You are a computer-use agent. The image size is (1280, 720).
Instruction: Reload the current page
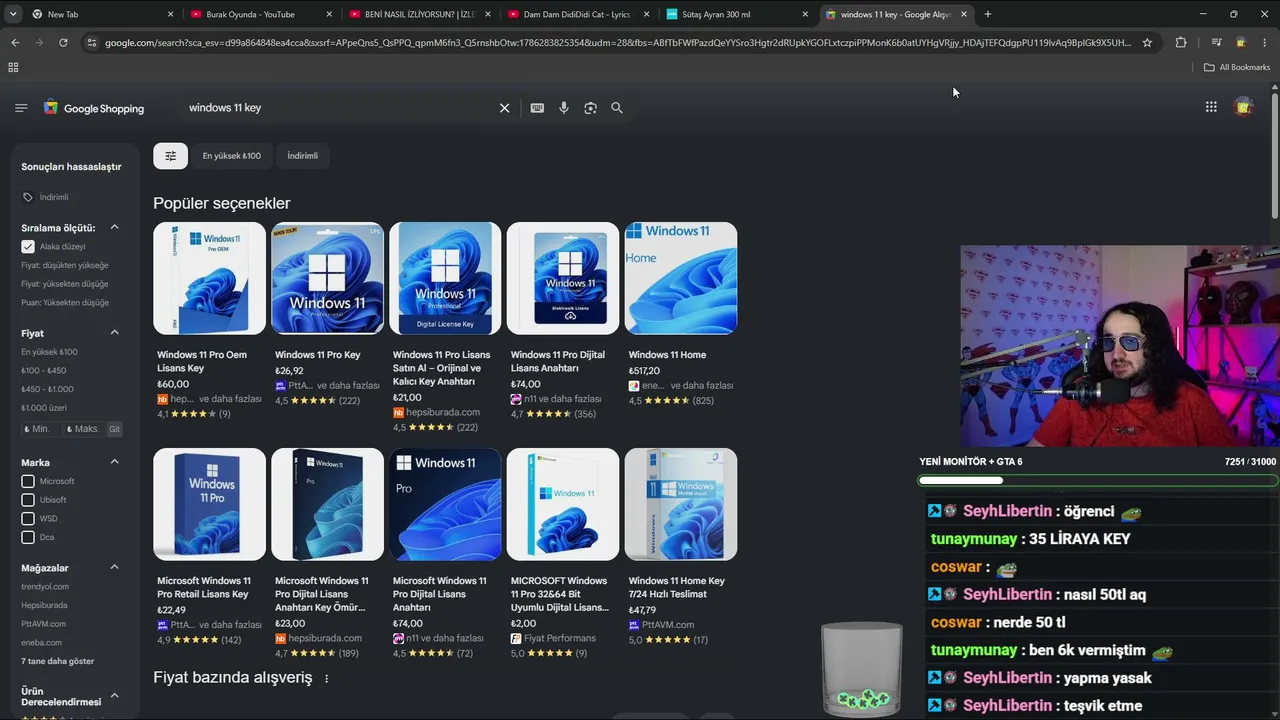coord(63,42)
